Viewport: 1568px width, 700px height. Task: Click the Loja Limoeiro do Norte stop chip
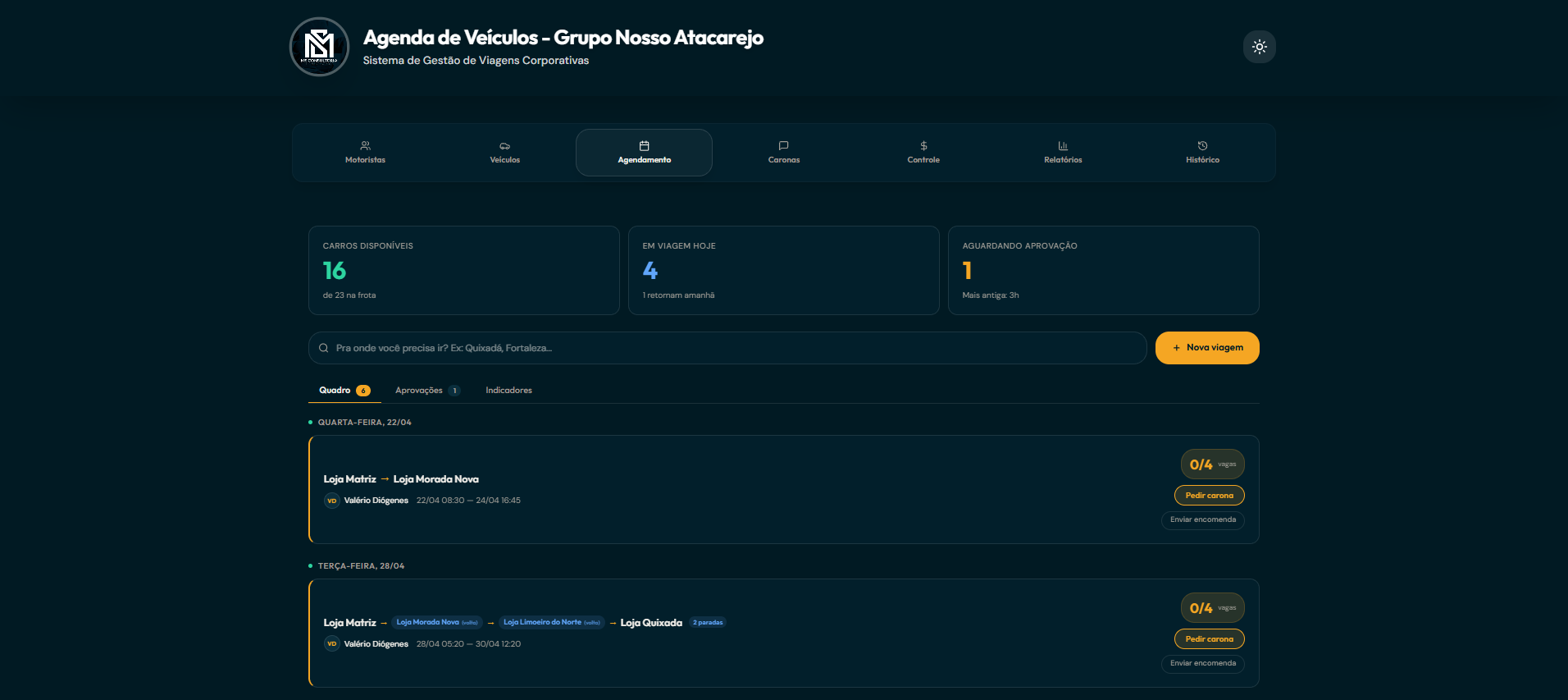(x=552, y=623)
